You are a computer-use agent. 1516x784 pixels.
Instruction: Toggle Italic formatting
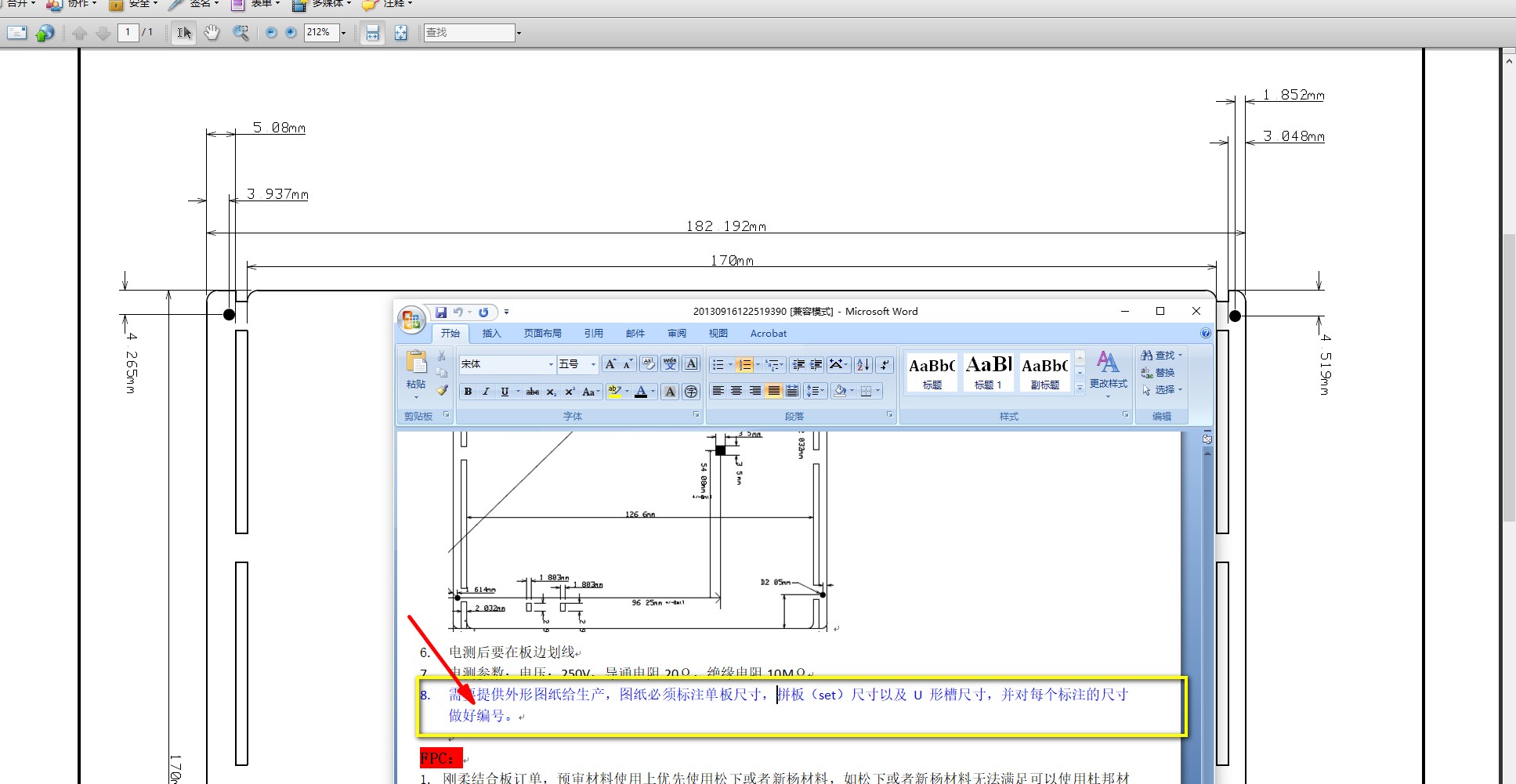(486, 392)
